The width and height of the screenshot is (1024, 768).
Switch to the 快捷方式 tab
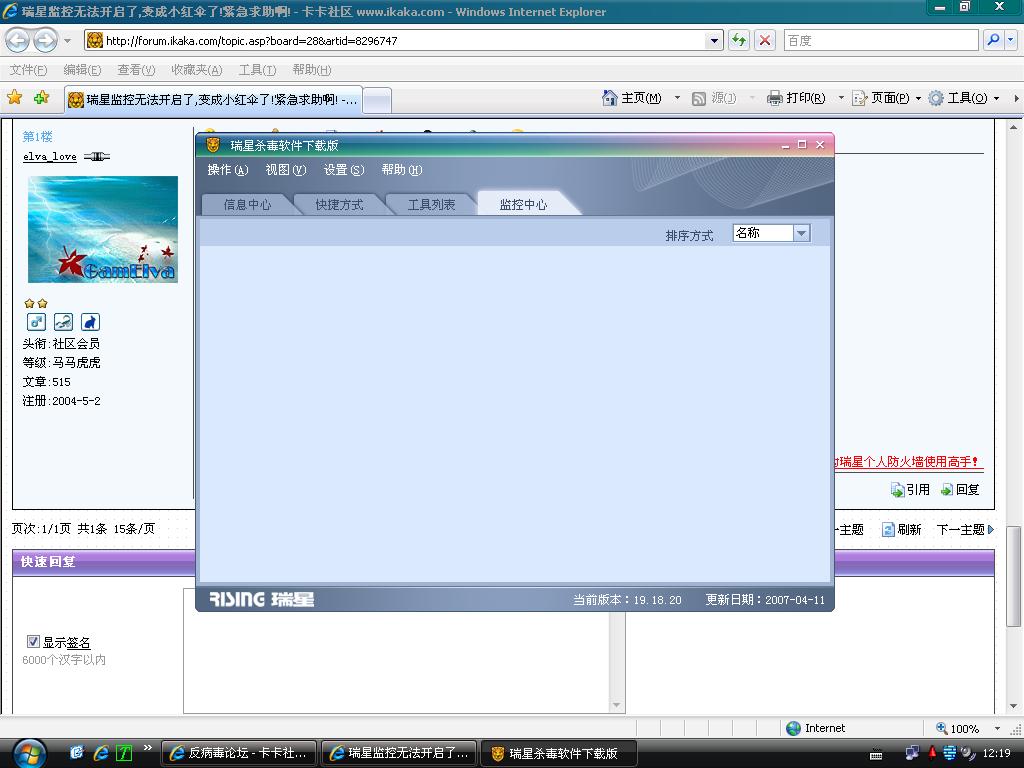pos(339,204)
